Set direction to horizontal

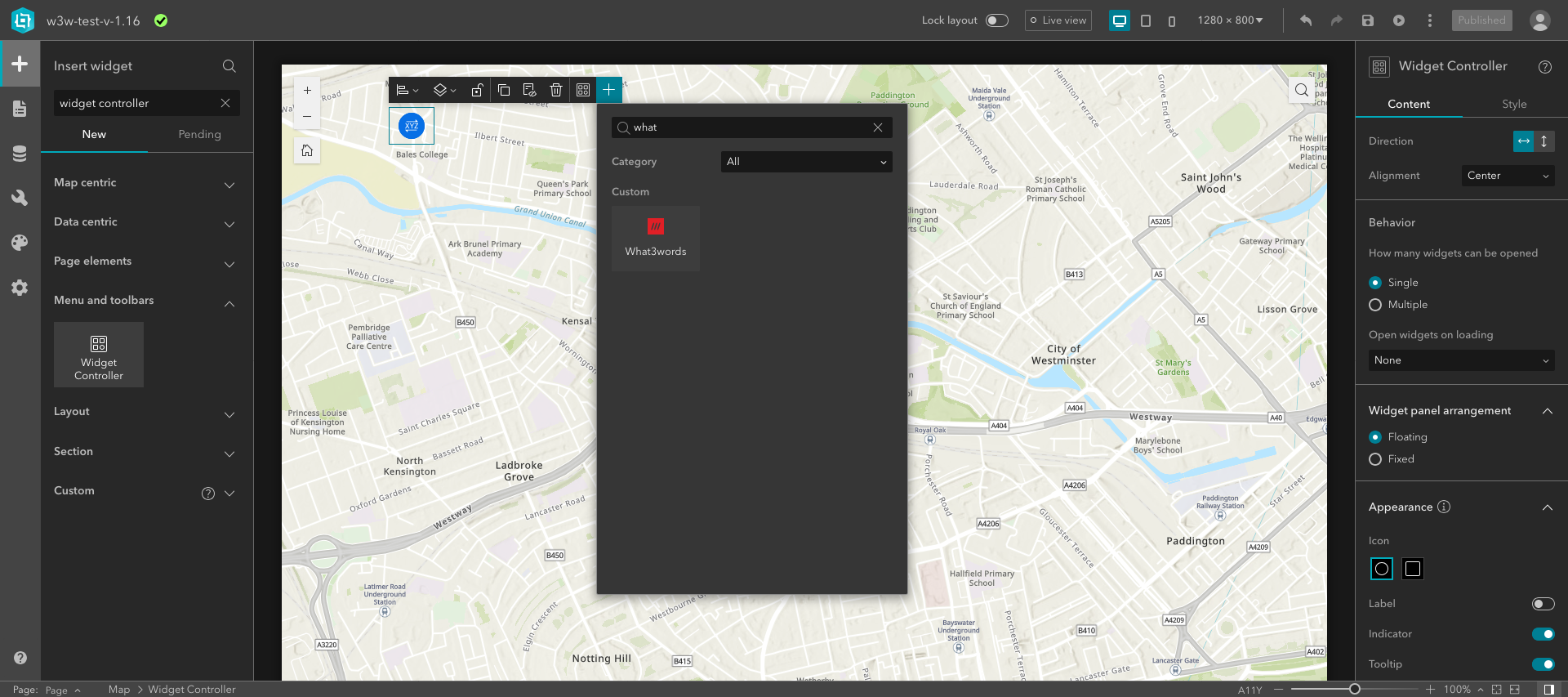click(x=1524, y=141)
